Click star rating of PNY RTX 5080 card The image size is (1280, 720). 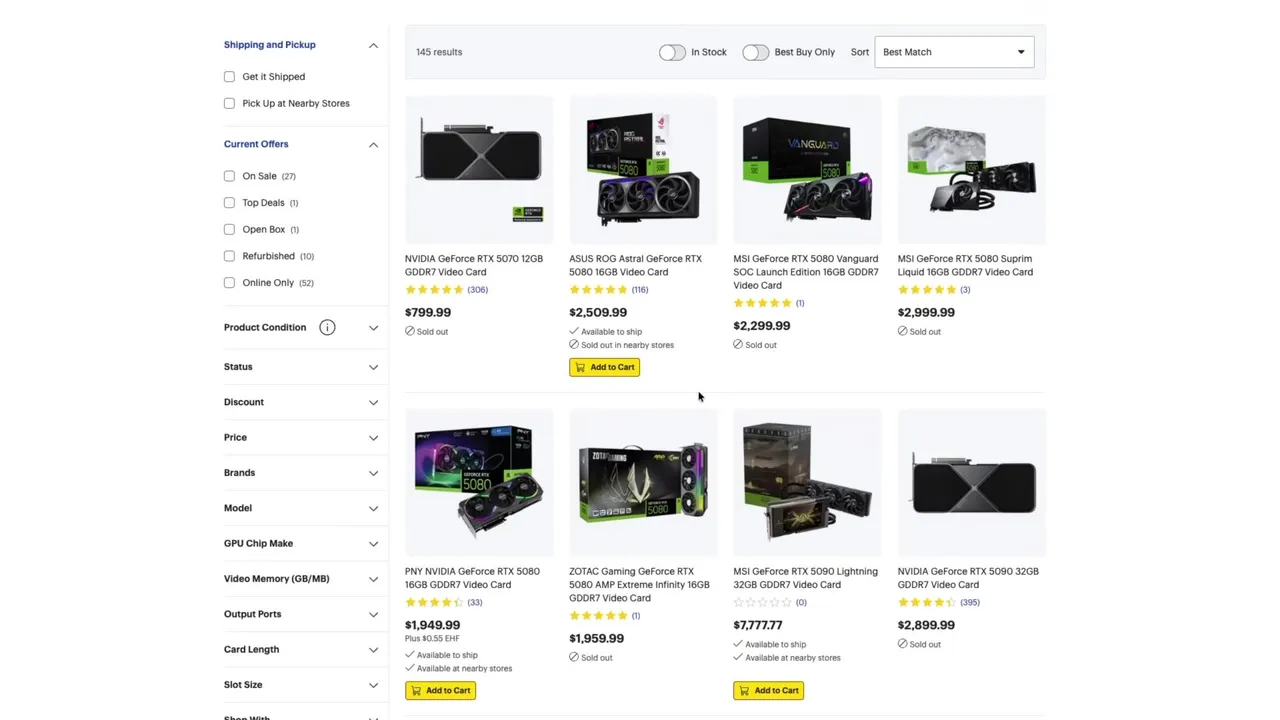(x=434, y=603)
